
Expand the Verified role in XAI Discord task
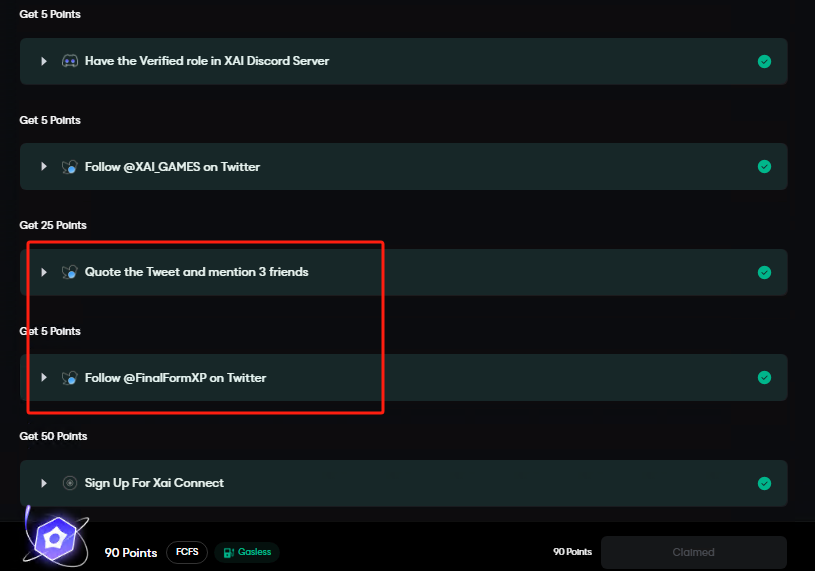click(x=44, y=61)
